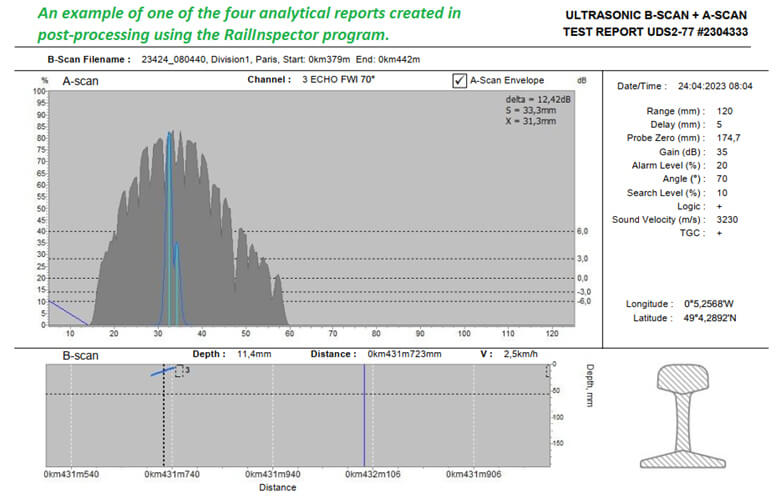Select the speed value 2,5km/h
Image resolution: width=776 pixels, height=504 pixels.
pyautogui.click(x=521, y=354)
